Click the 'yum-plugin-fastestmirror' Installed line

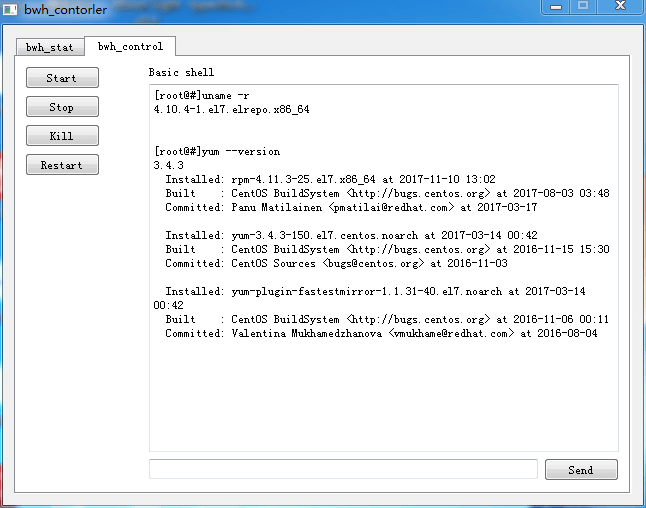[375, 292]
